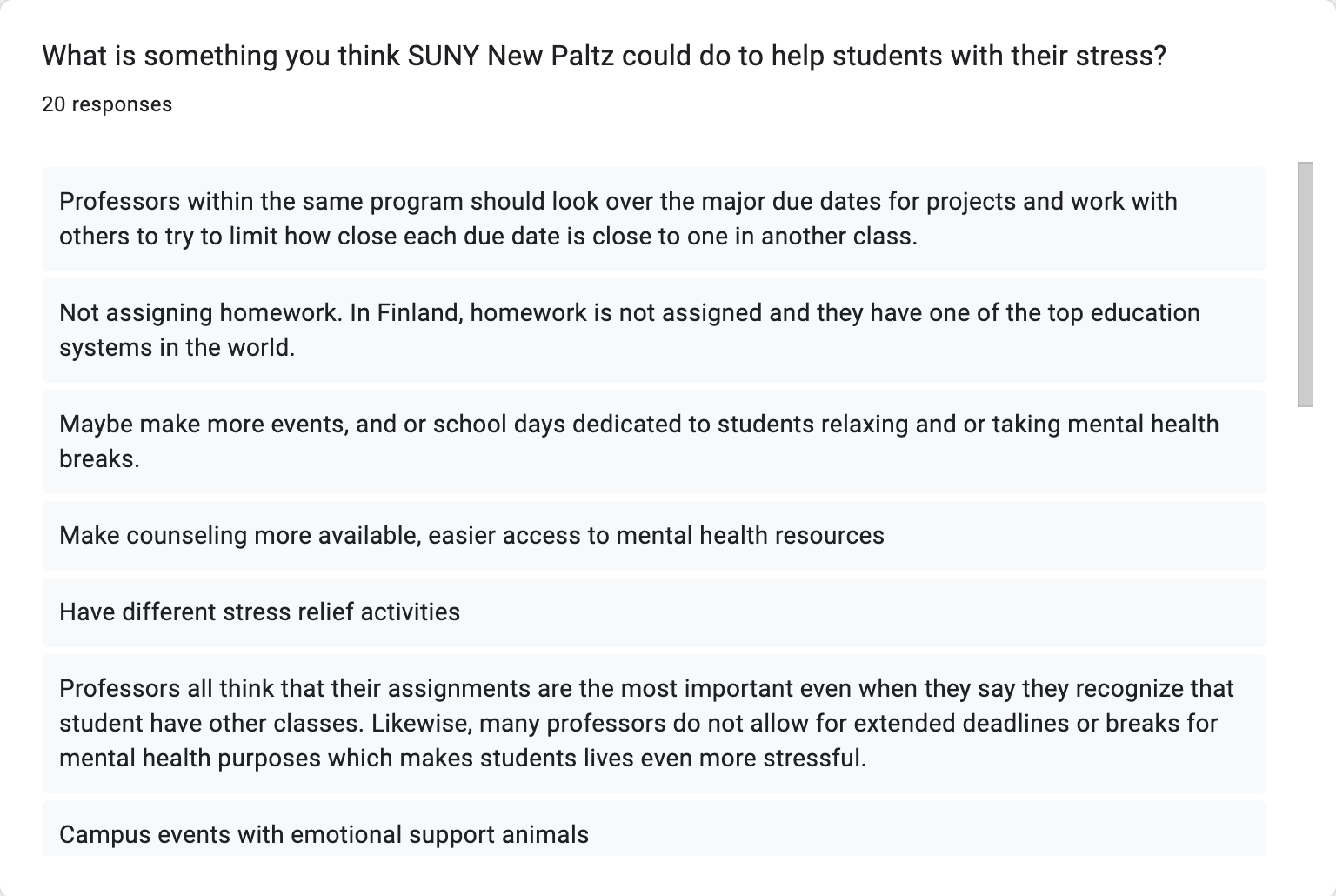
Task: Click 'breaks.' at the end of the third response
Action: click(99, 459)
